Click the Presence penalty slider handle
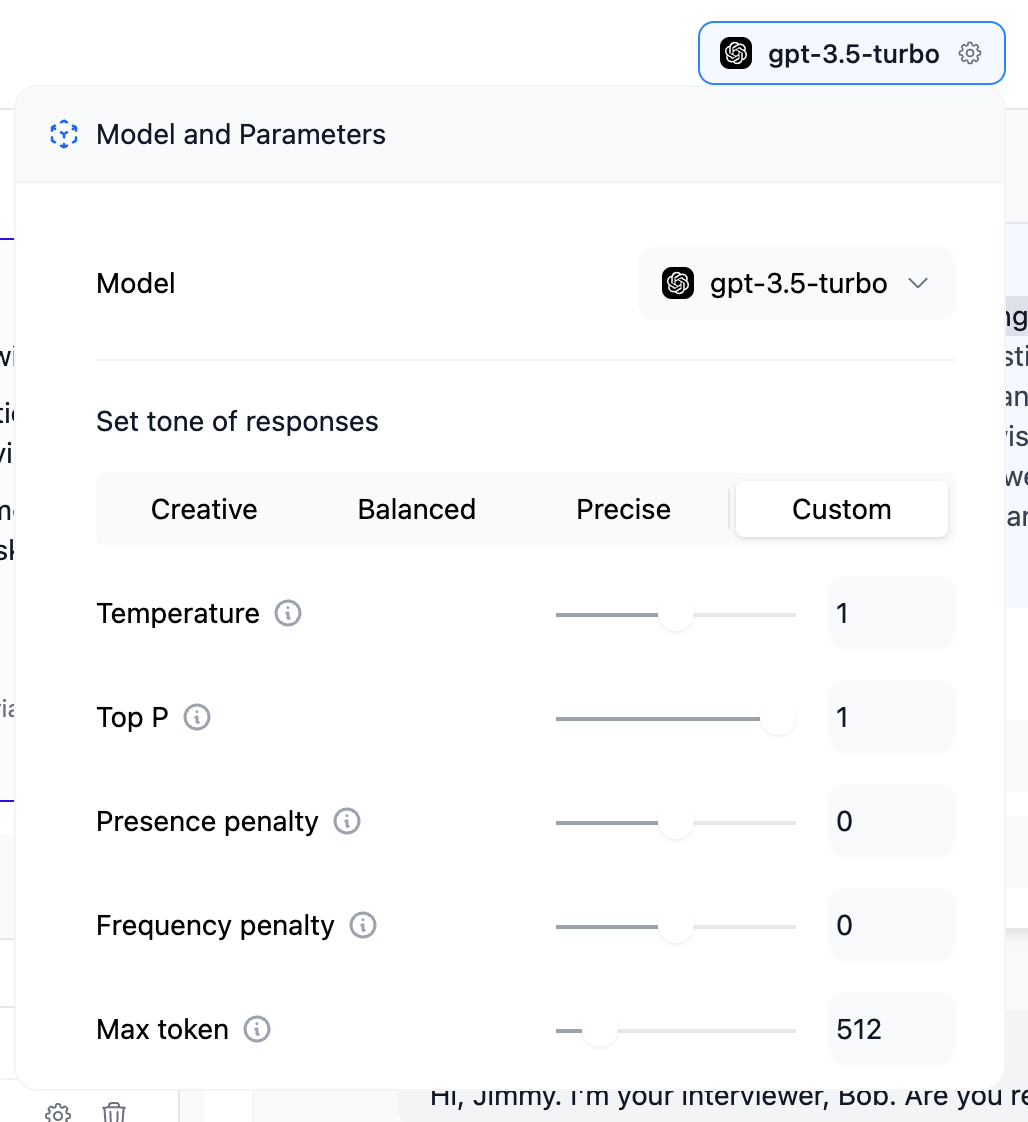 coord(675,823)
